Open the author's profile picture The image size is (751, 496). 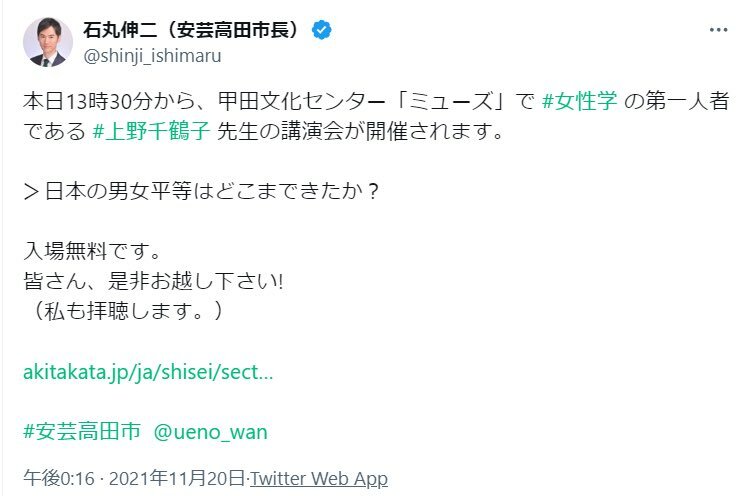point(46,41)
